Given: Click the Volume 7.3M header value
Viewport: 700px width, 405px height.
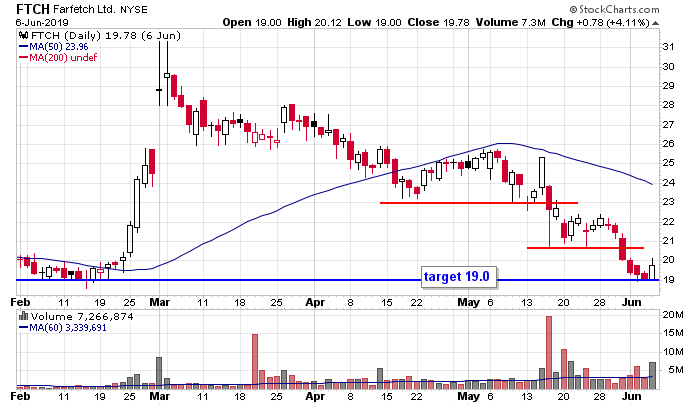Looking at the screenshot, I should (510, 22).
